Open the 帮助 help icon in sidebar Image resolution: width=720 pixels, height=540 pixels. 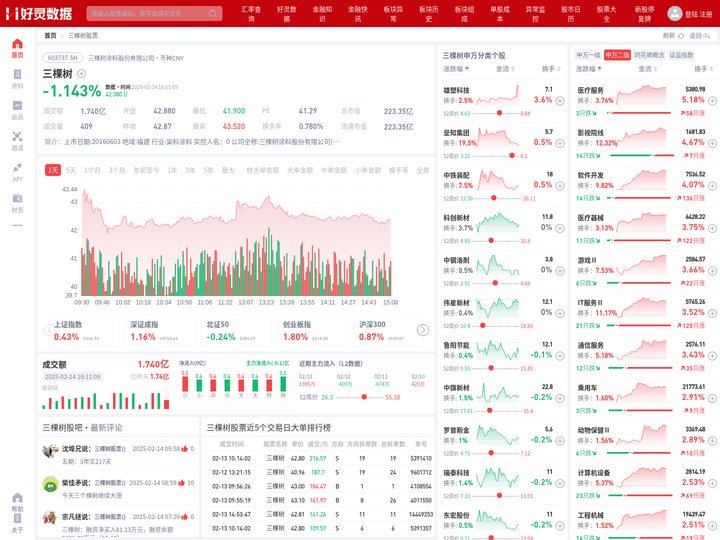coord(17,498)
